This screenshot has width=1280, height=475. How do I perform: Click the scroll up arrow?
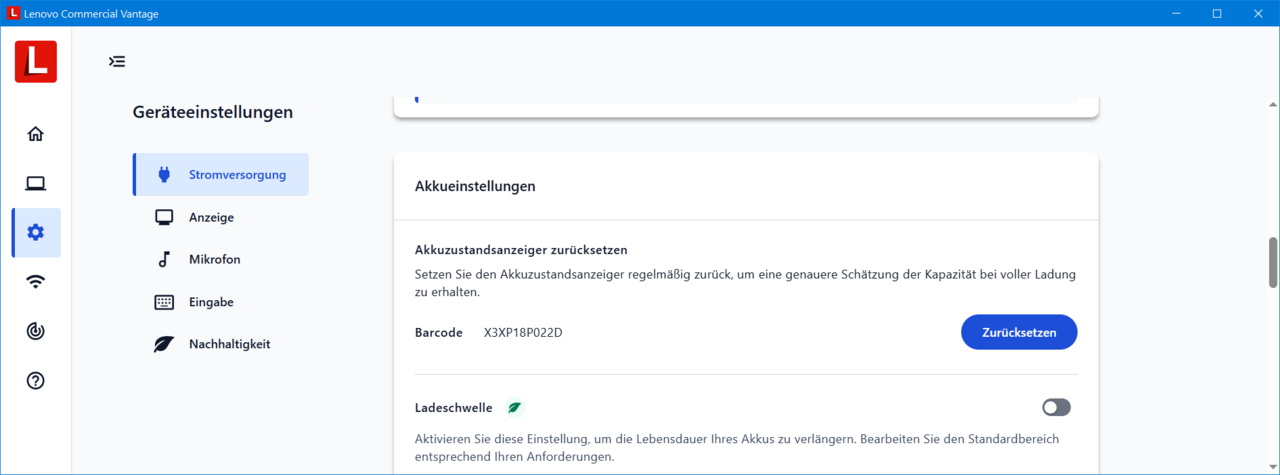pos(1272,104)
